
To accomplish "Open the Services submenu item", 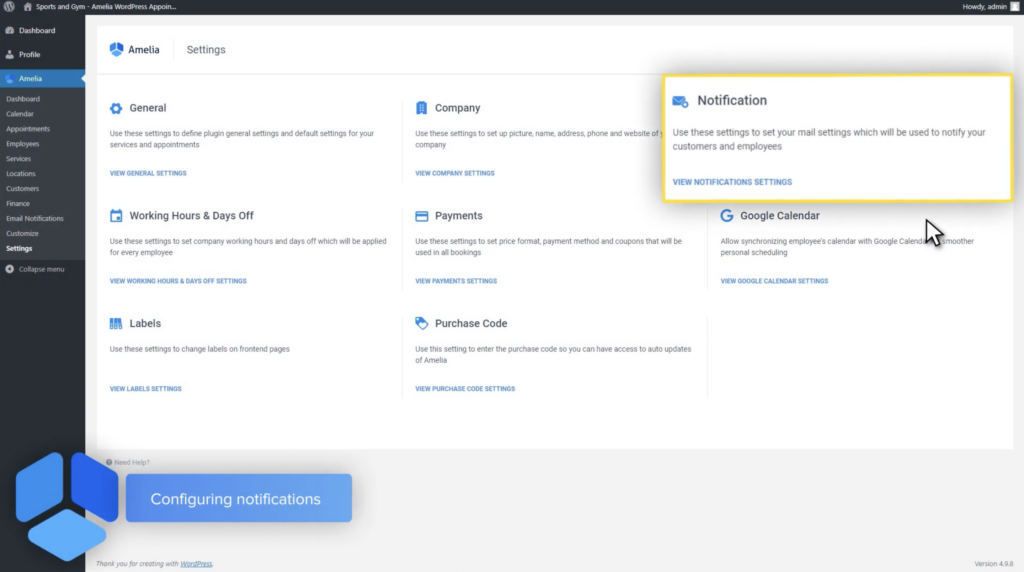I will pyautogui.click(x=18, y=159).
